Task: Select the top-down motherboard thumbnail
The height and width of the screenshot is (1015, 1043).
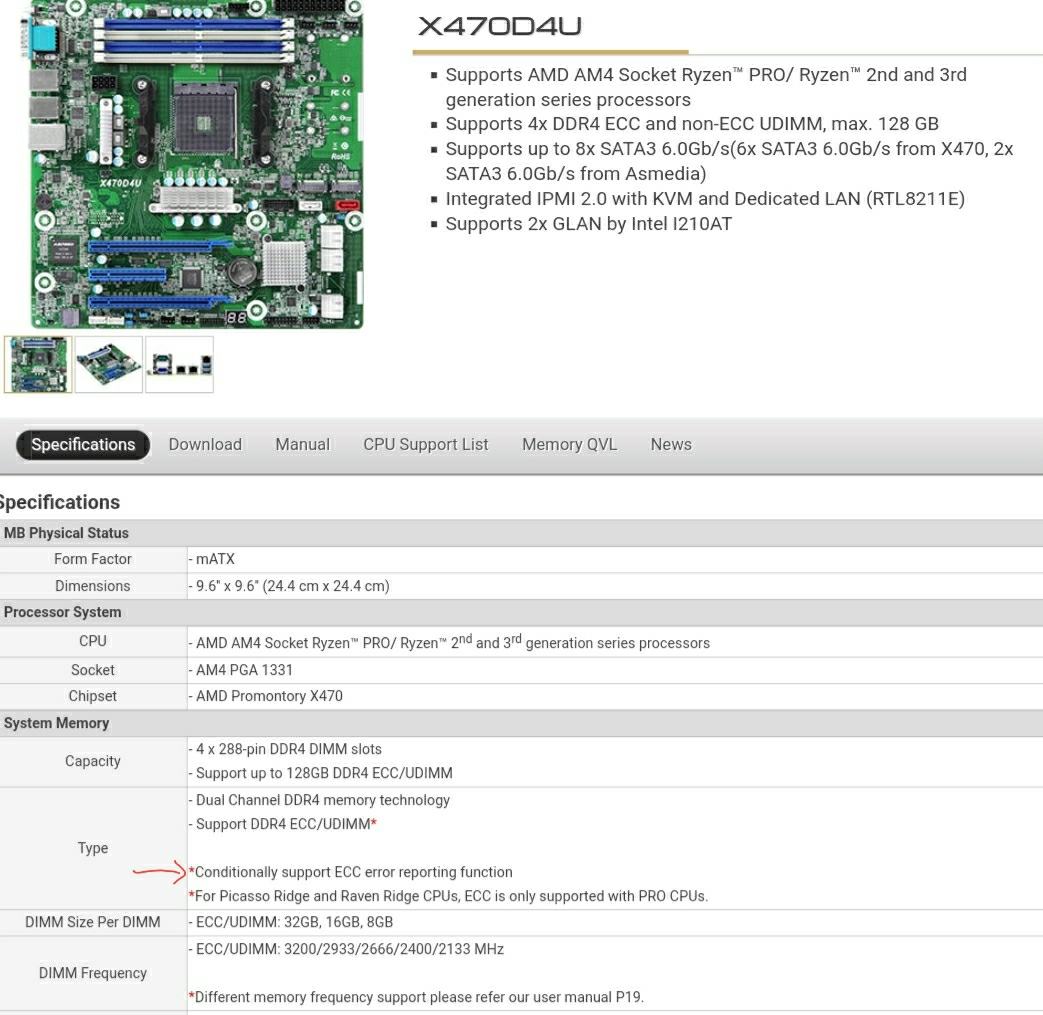Action: tap(38, 364)
